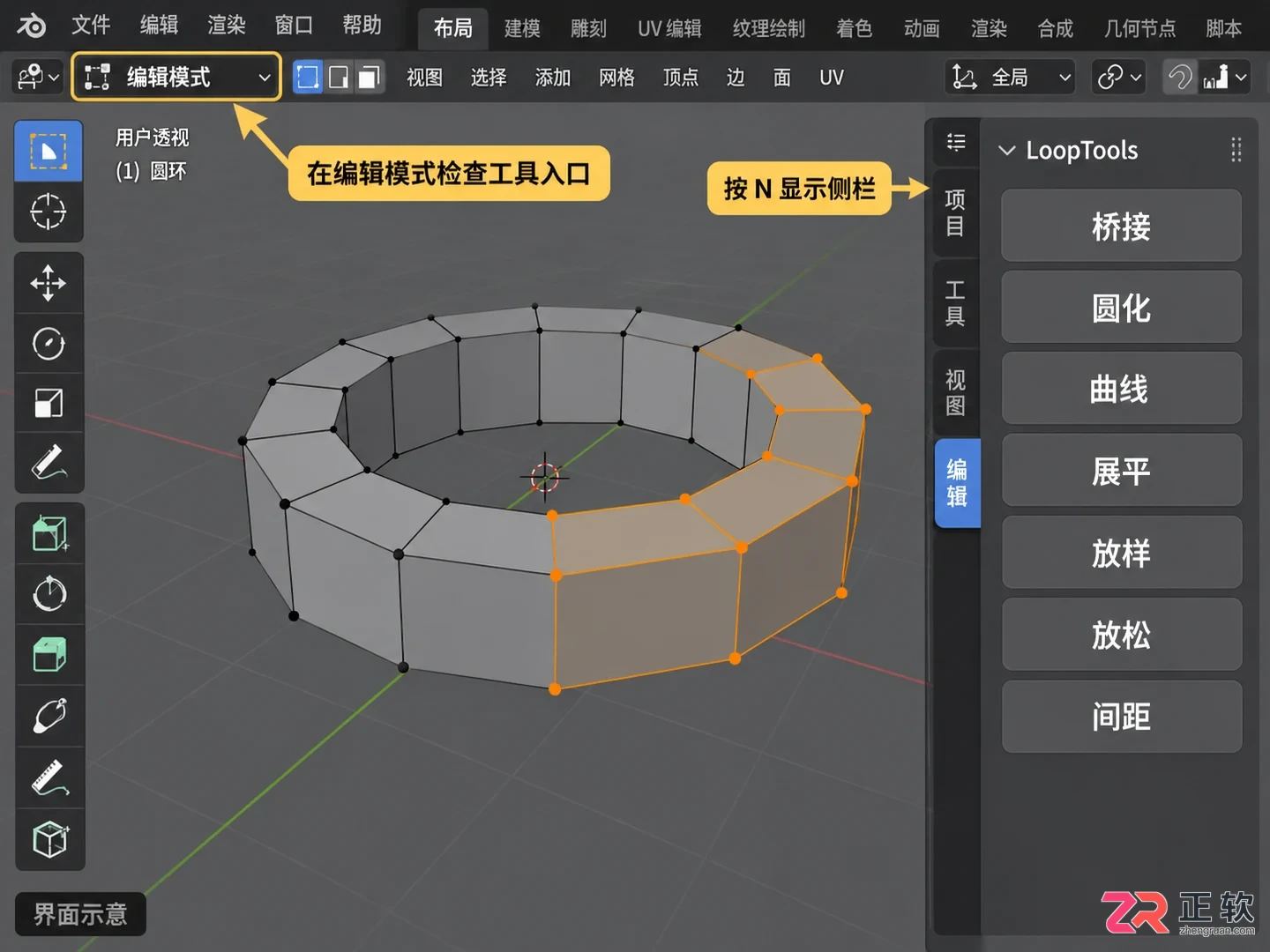Open the 文件 menu
This screenshot has width=1270, height=952.
tap(91, 25)
